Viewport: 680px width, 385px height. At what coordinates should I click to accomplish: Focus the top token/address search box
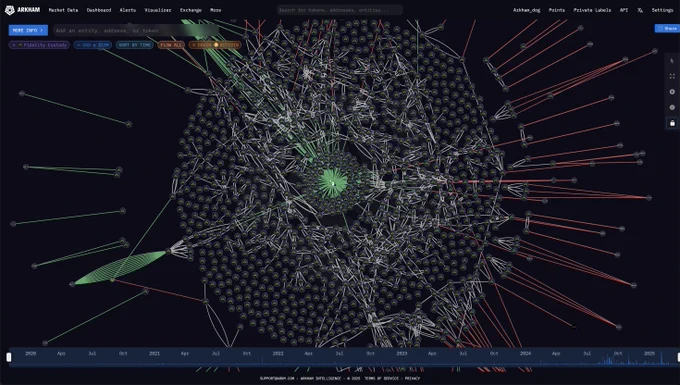pyautogui.click(x=340, y=10)
